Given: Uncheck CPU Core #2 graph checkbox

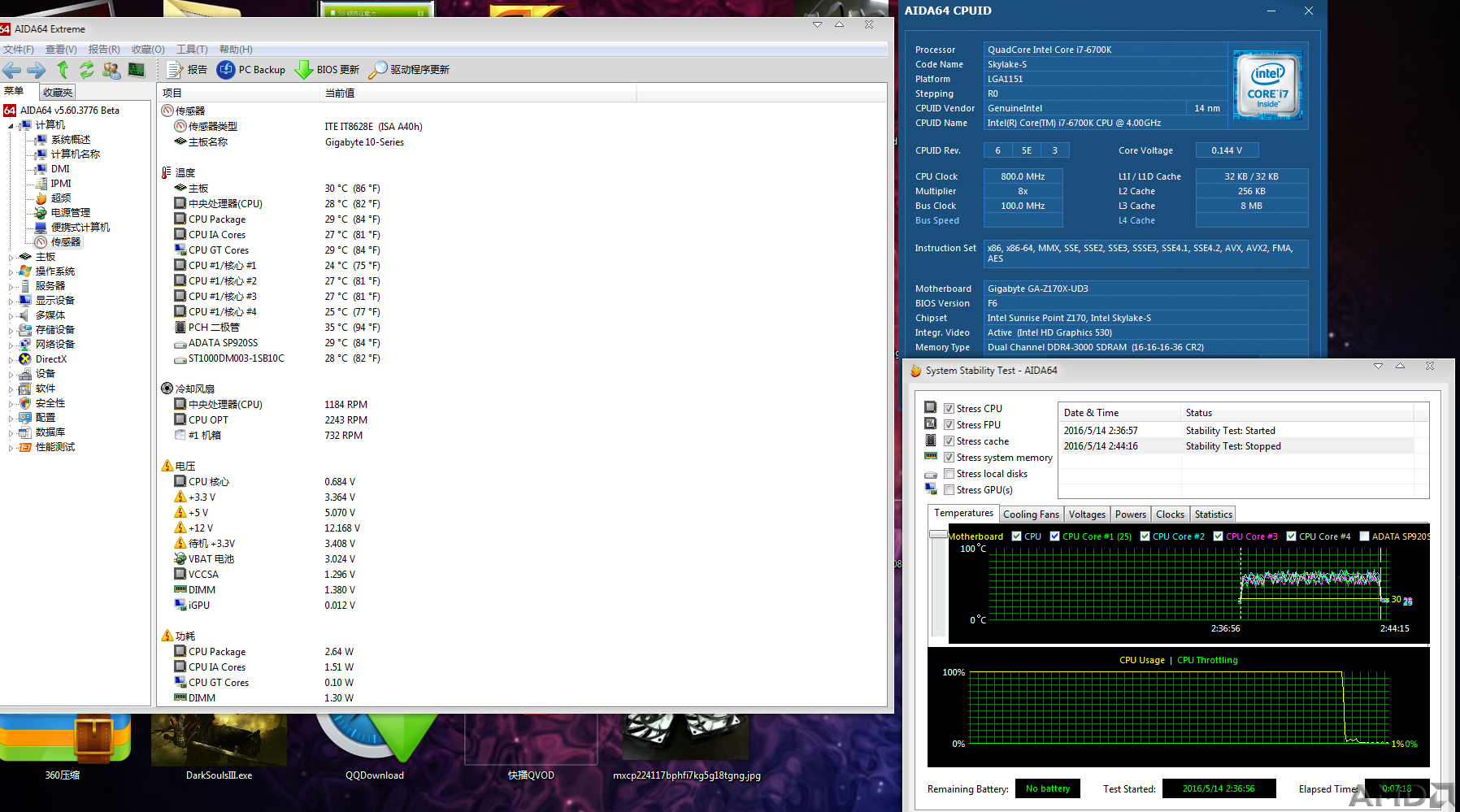Looking at the screenshot, I should tap(1145, 536).
